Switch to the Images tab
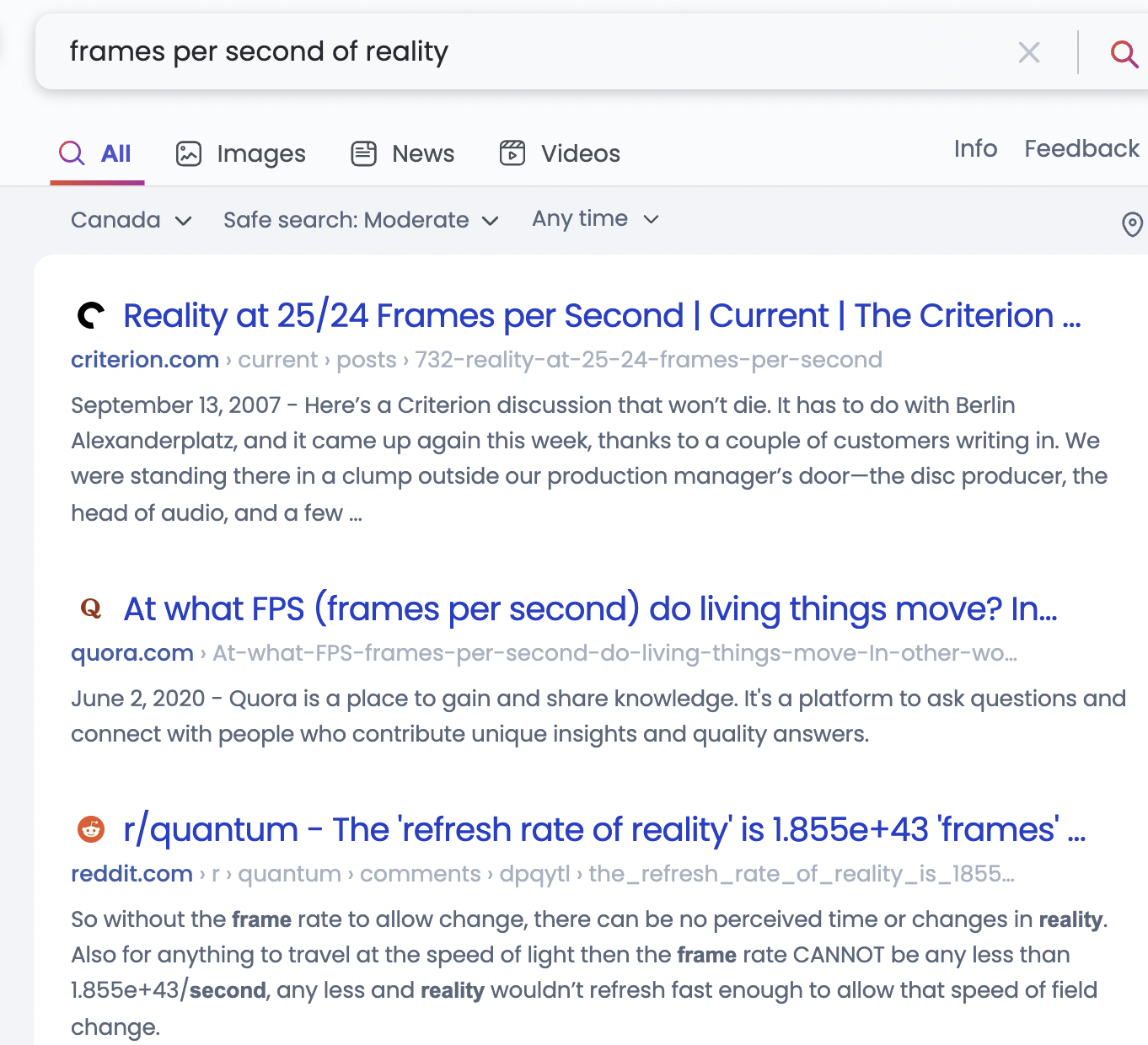Screen dimensions: 1148x1045 (x=241, y=153)
